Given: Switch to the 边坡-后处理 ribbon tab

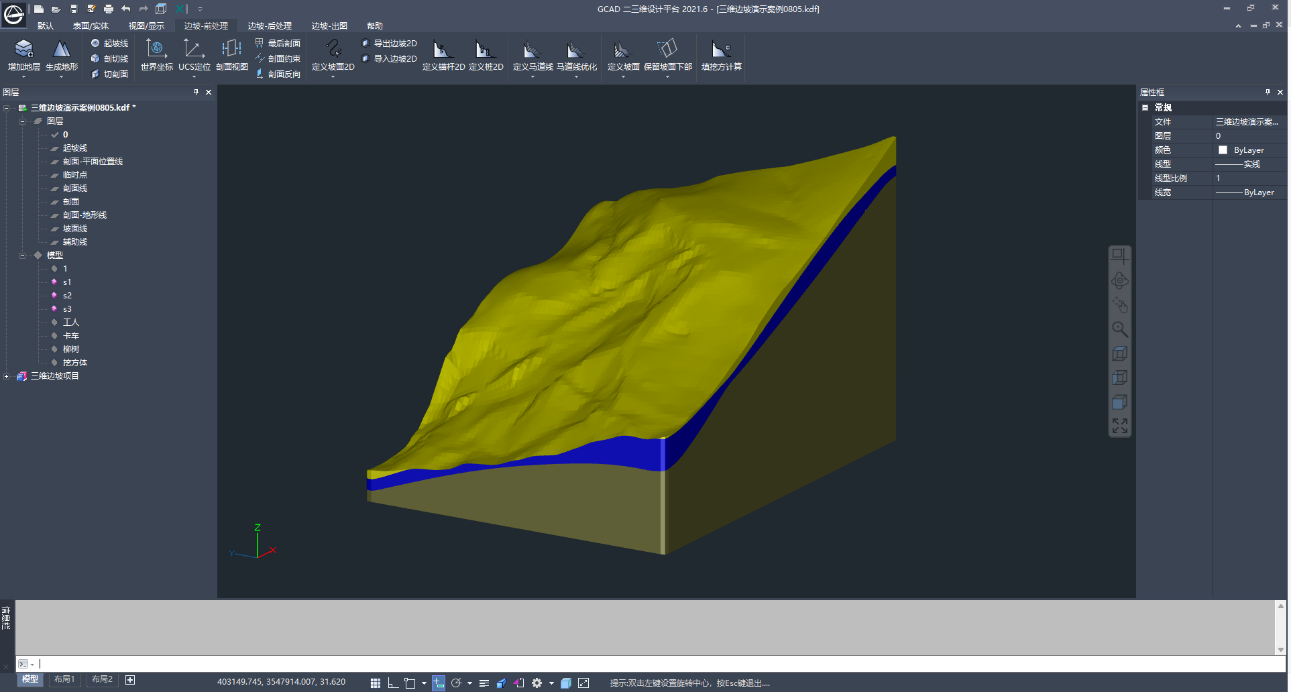Looking at the screenshot, I should 270,26.
